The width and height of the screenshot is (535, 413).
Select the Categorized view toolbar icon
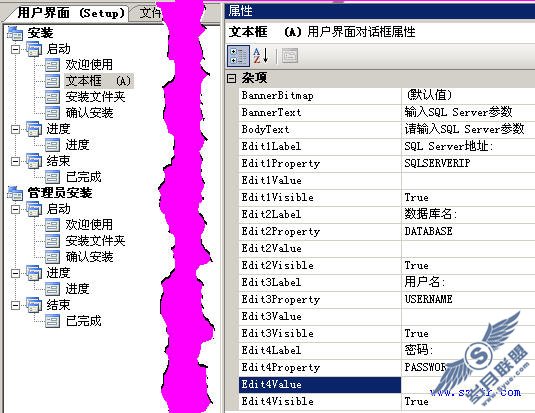(238, 56)
